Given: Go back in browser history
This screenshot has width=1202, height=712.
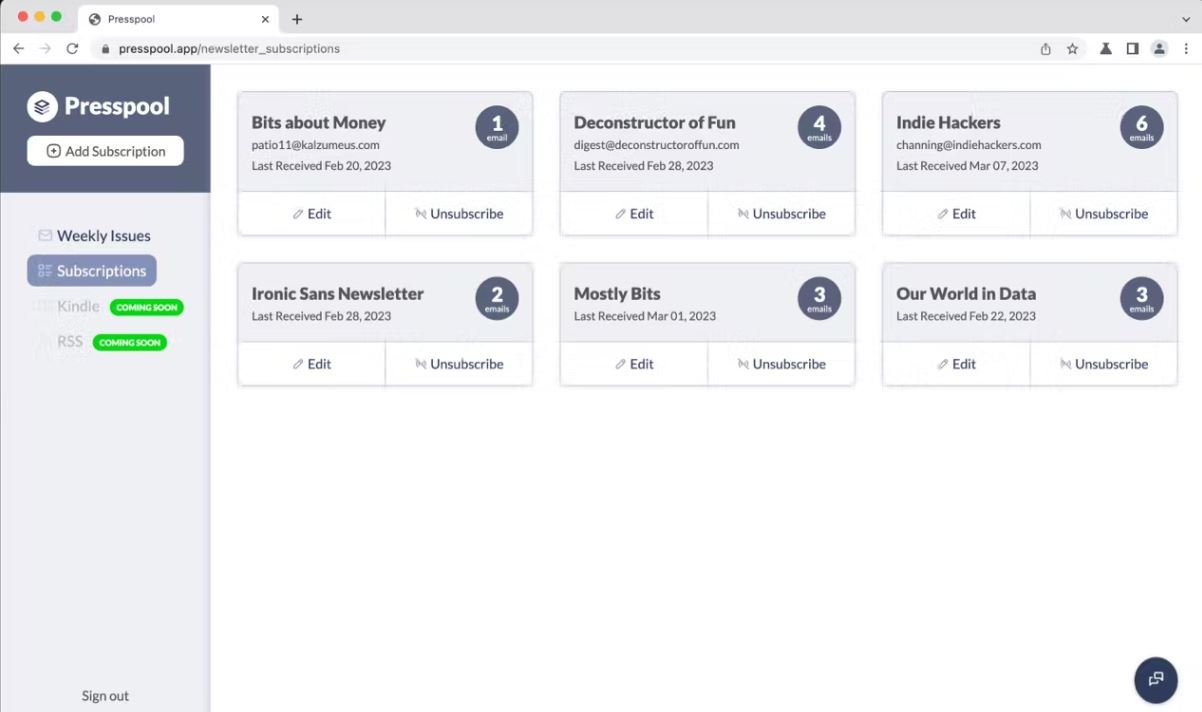Looking at the screenshot, I should [18, 48].
